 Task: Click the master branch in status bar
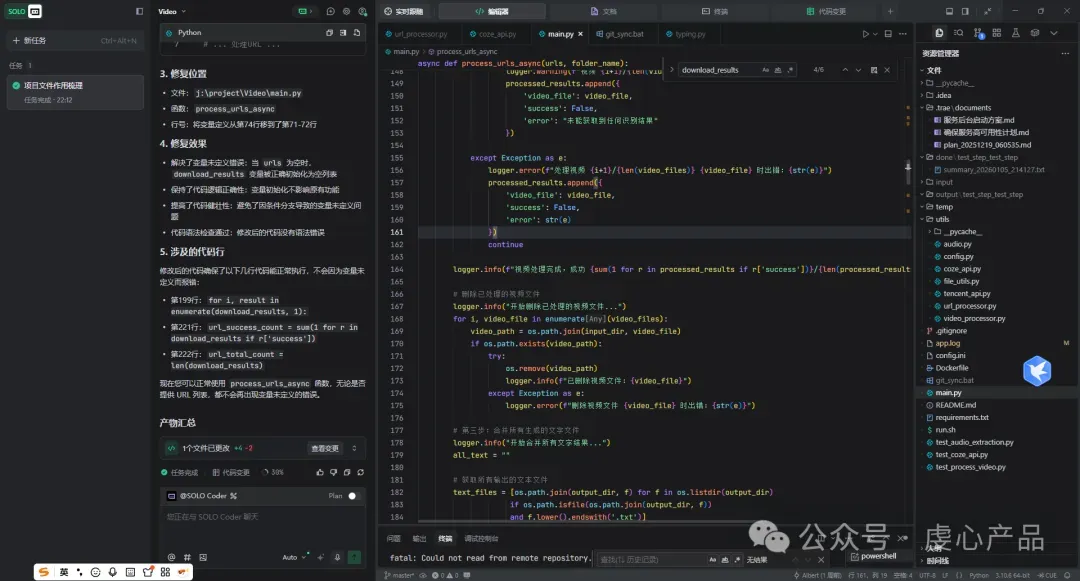click(x=399, y=575)
